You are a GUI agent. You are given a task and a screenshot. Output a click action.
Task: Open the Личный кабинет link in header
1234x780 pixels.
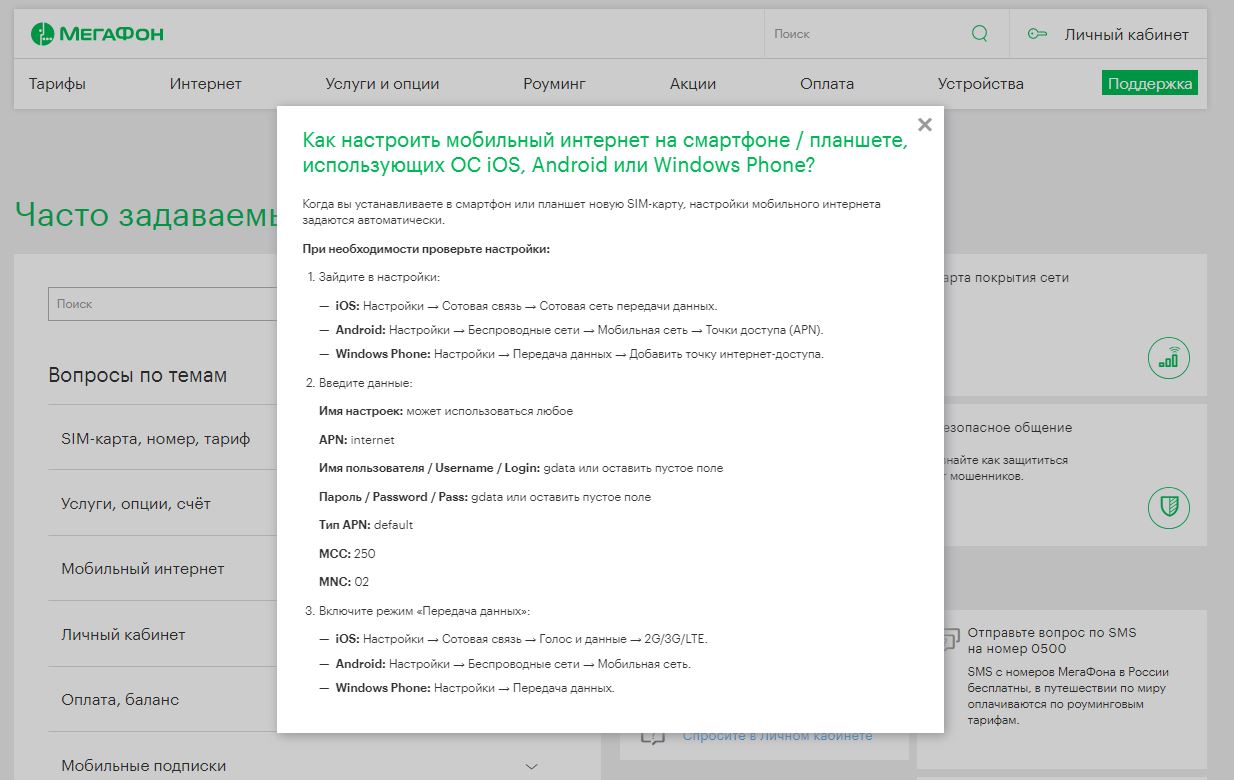pos(1126,34)
